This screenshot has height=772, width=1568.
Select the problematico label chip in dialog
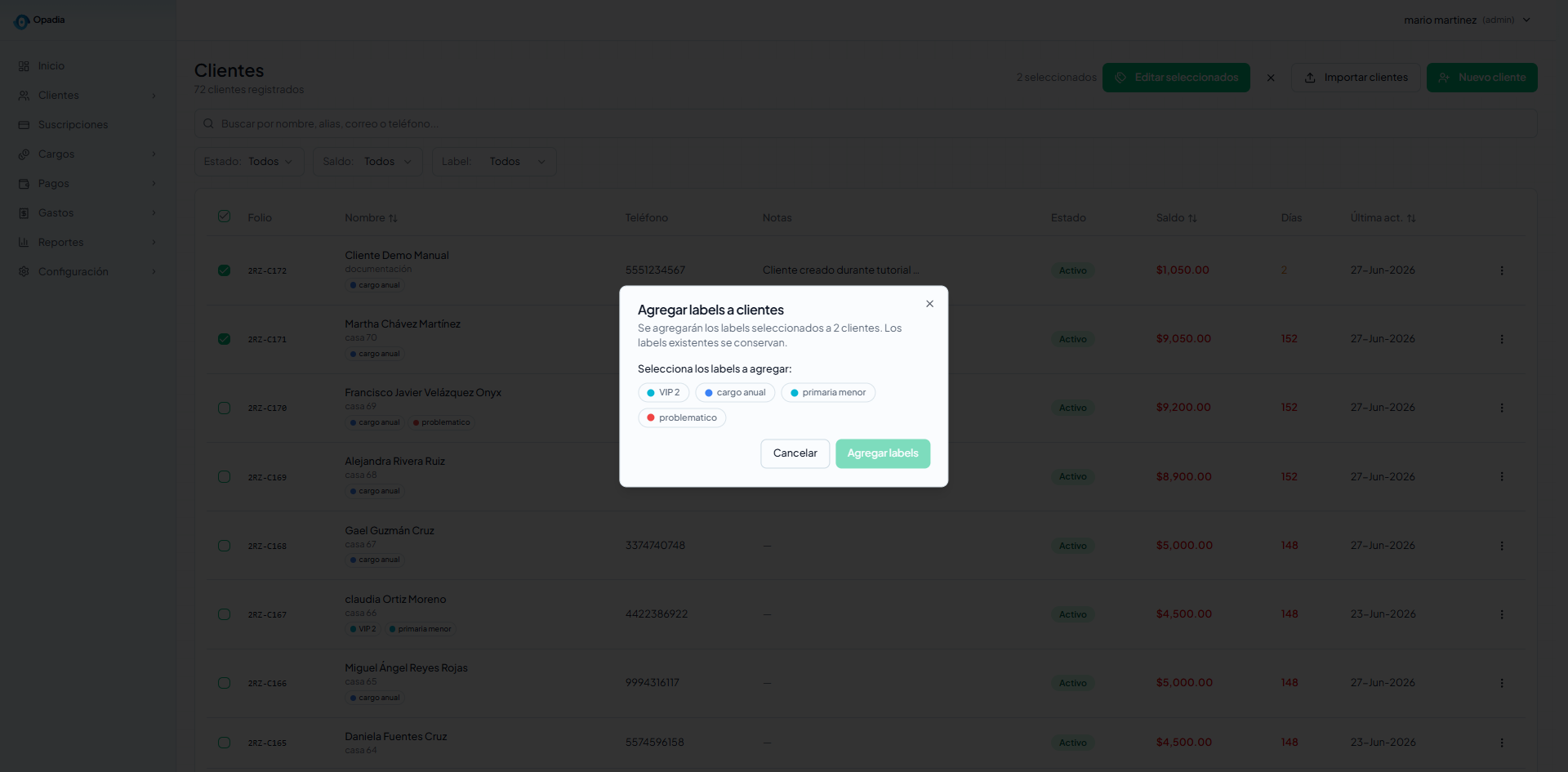click(682, 418)
